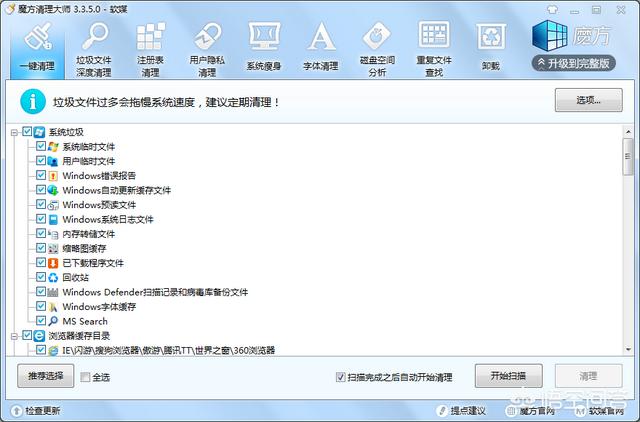Click the 系统垃圾 Windows icon
This screenshot has width=640, height=422.
[x=39, y=132]
